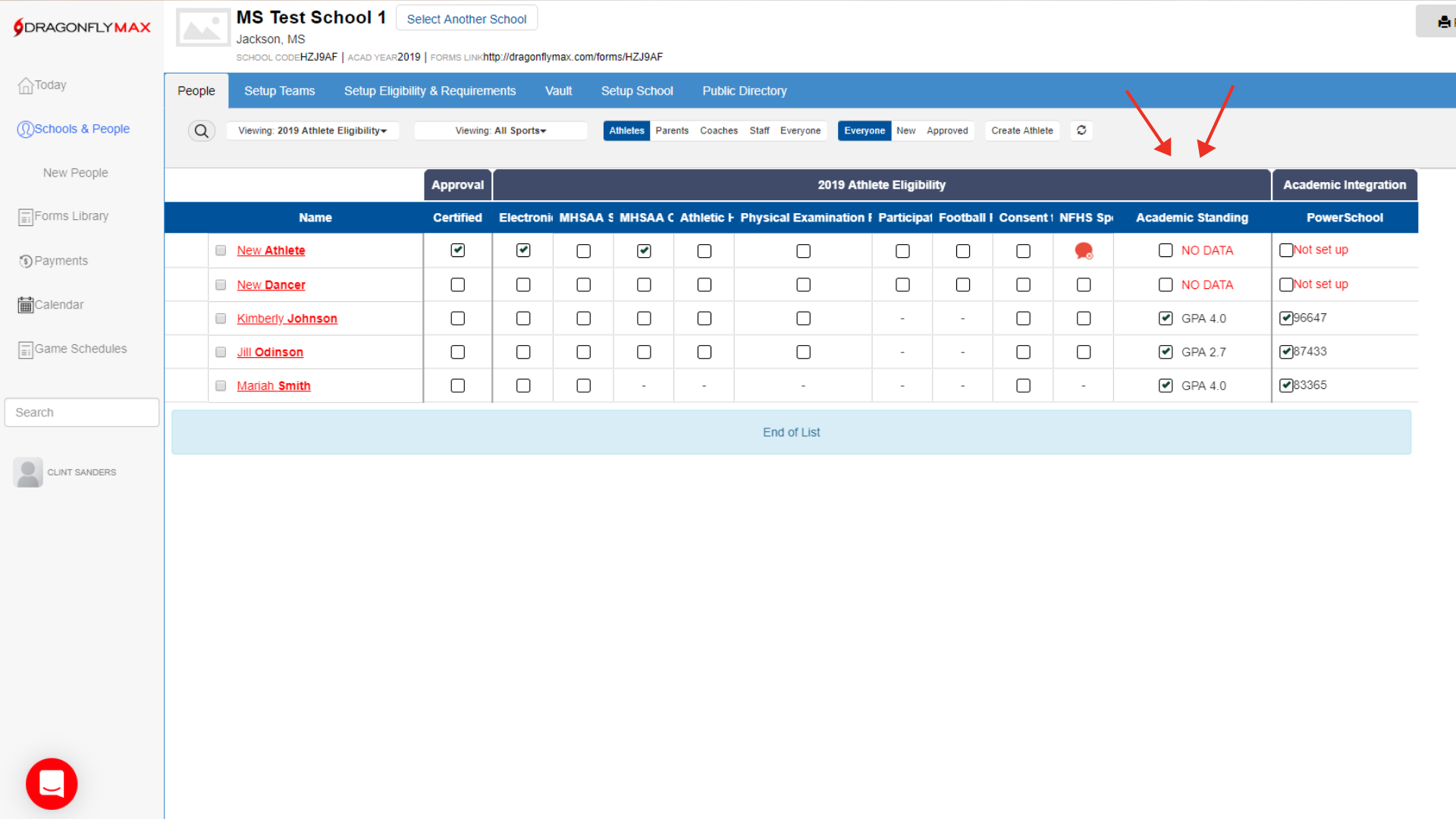Viewport: 1456px width, 819px height.
Task: Open the red chat support bubble
Action: point(52,783)
